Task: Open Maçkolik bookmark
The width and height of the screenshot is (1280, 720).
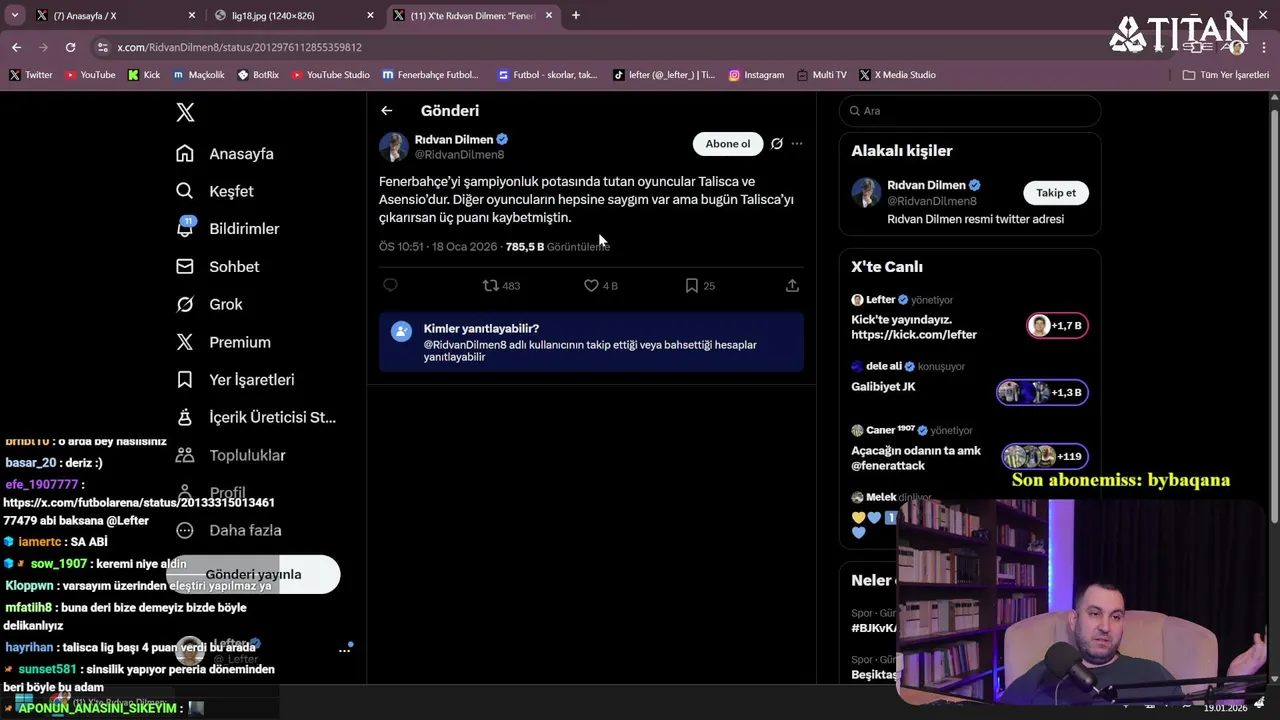Action: click(199, 75)
